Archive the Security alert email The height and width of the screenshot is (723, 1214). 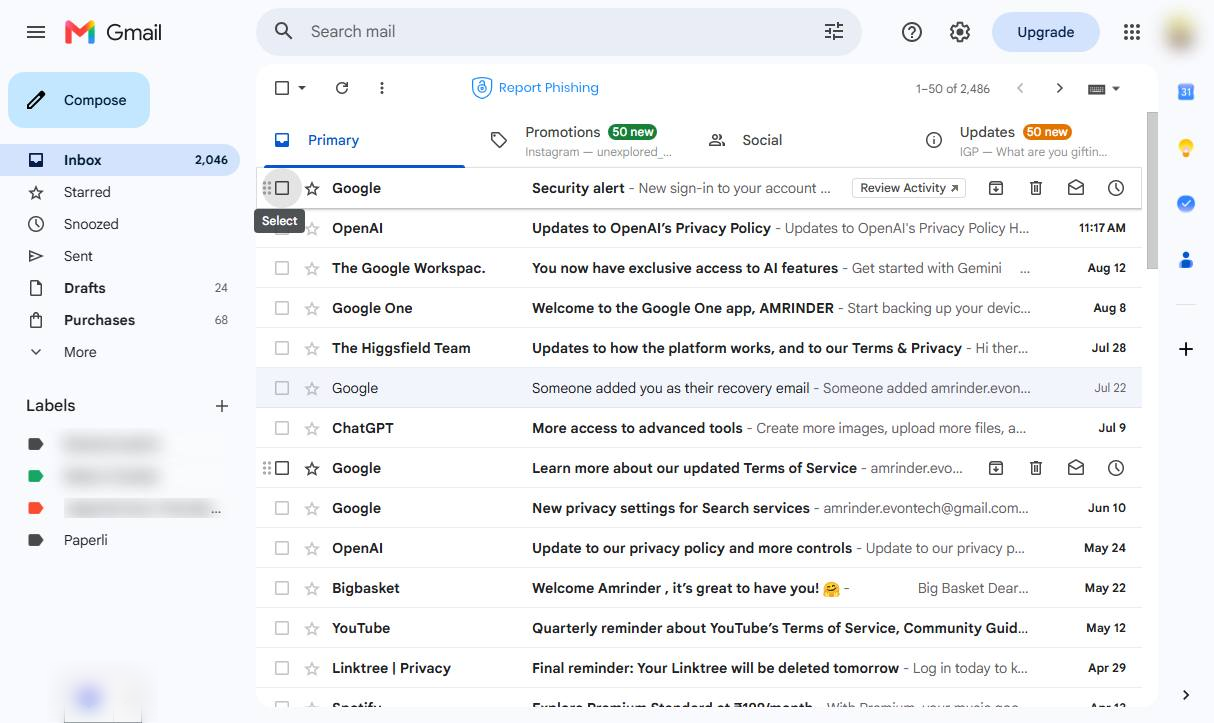click(x=996, y=188)
